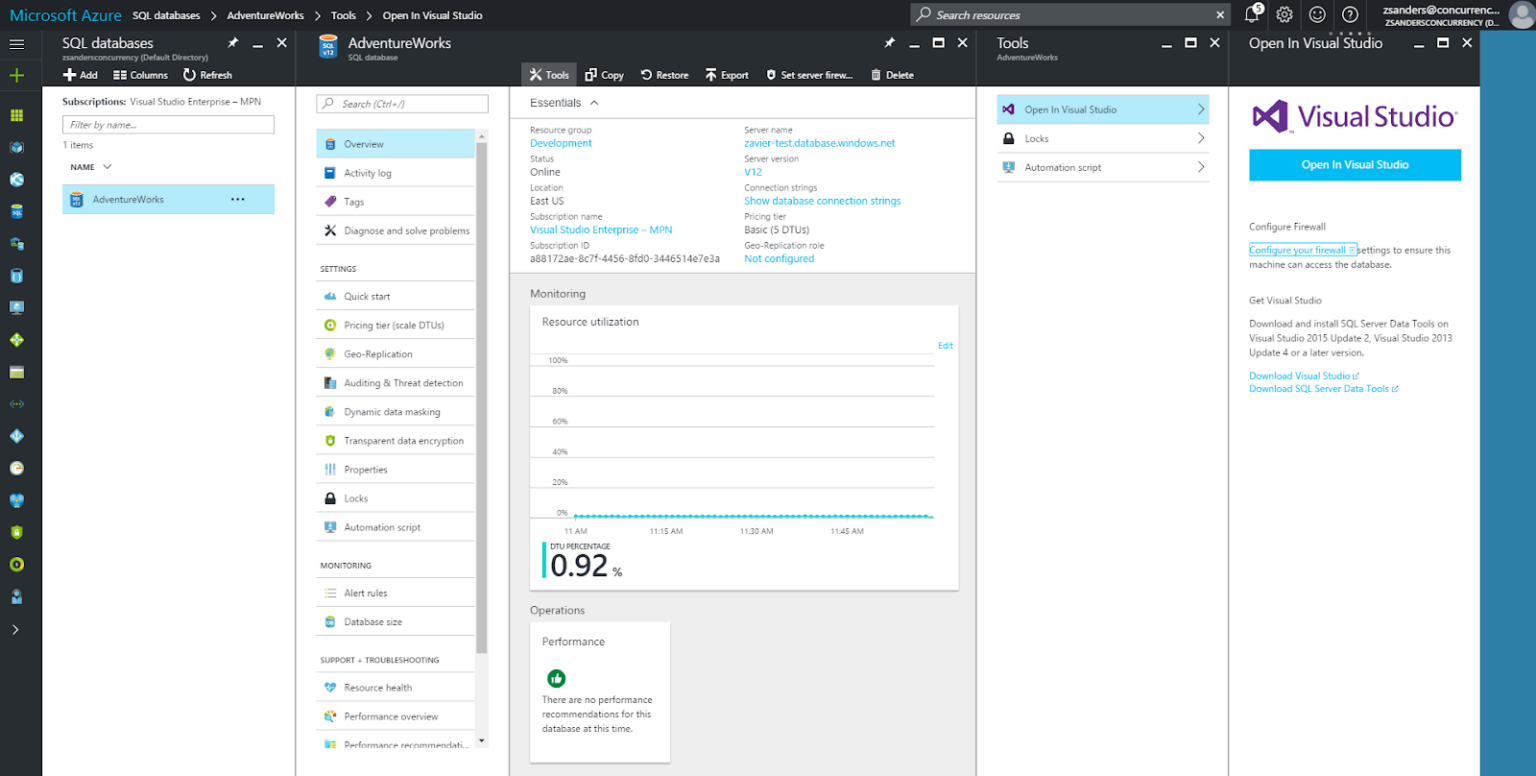Image resolution: width=1536 pixels, height=776 pixels.
Task: Click the AdventureWorks breadcrumb at top
Action: coord(265,16)
